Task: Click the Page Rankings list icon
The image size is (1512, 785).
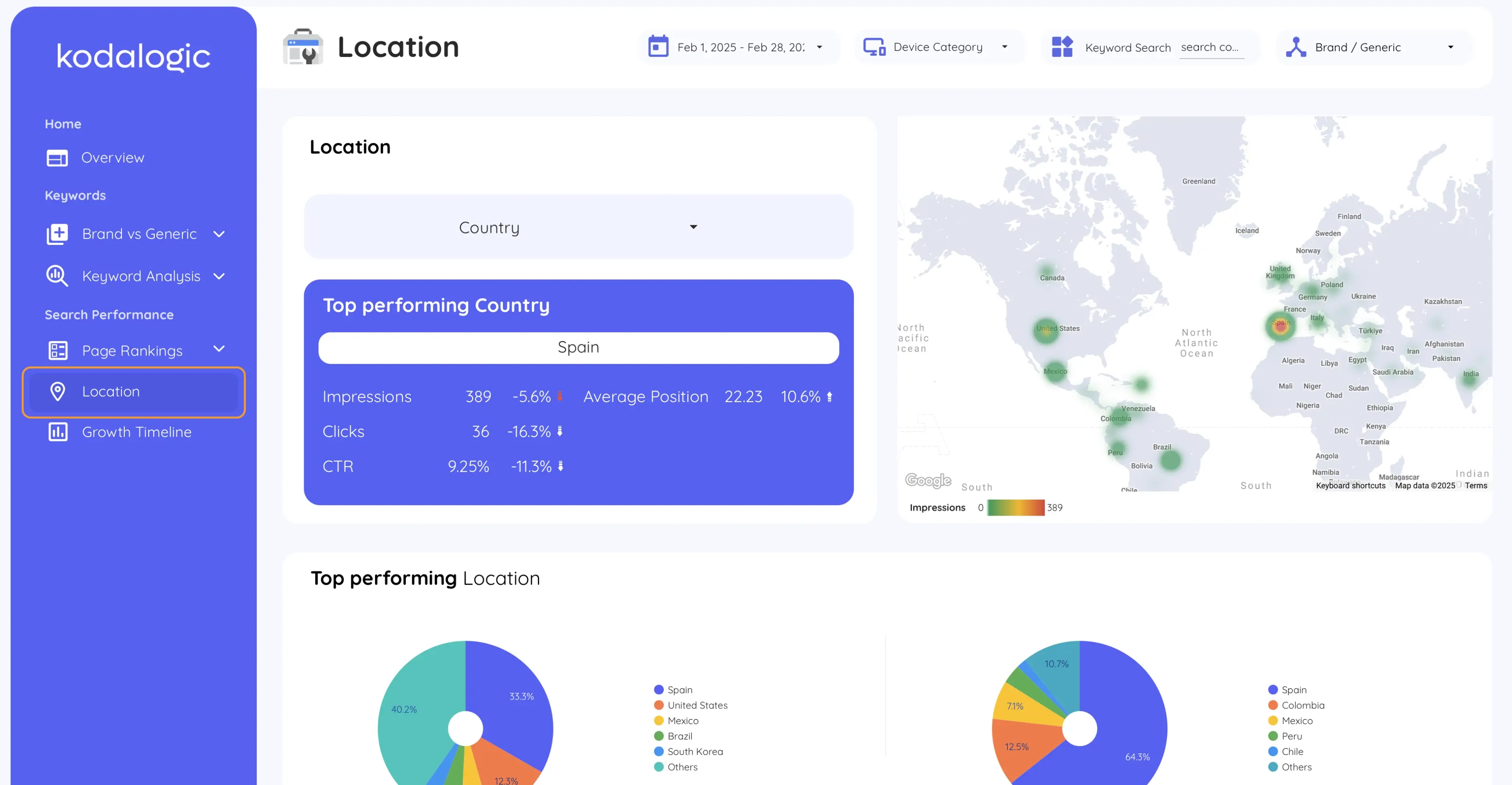Action: (57, 351)
